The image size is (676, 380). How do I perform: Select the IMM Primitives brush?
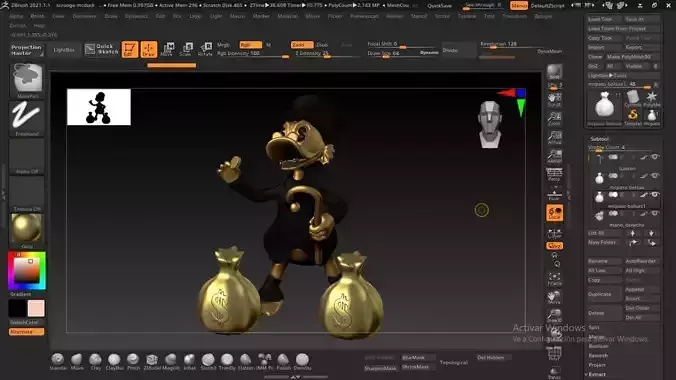point(265,361)
